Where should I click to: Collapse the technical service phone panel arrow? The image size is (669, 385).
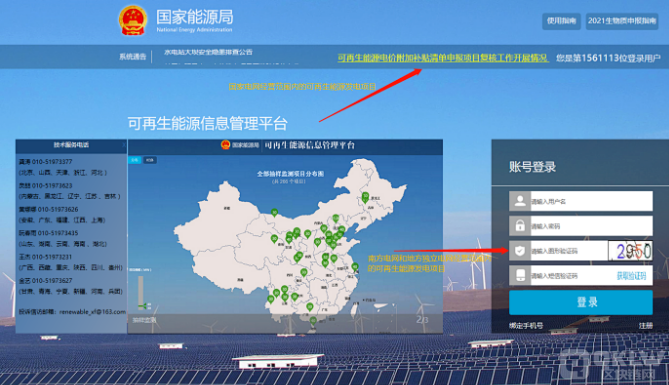[x=124, y=145]
